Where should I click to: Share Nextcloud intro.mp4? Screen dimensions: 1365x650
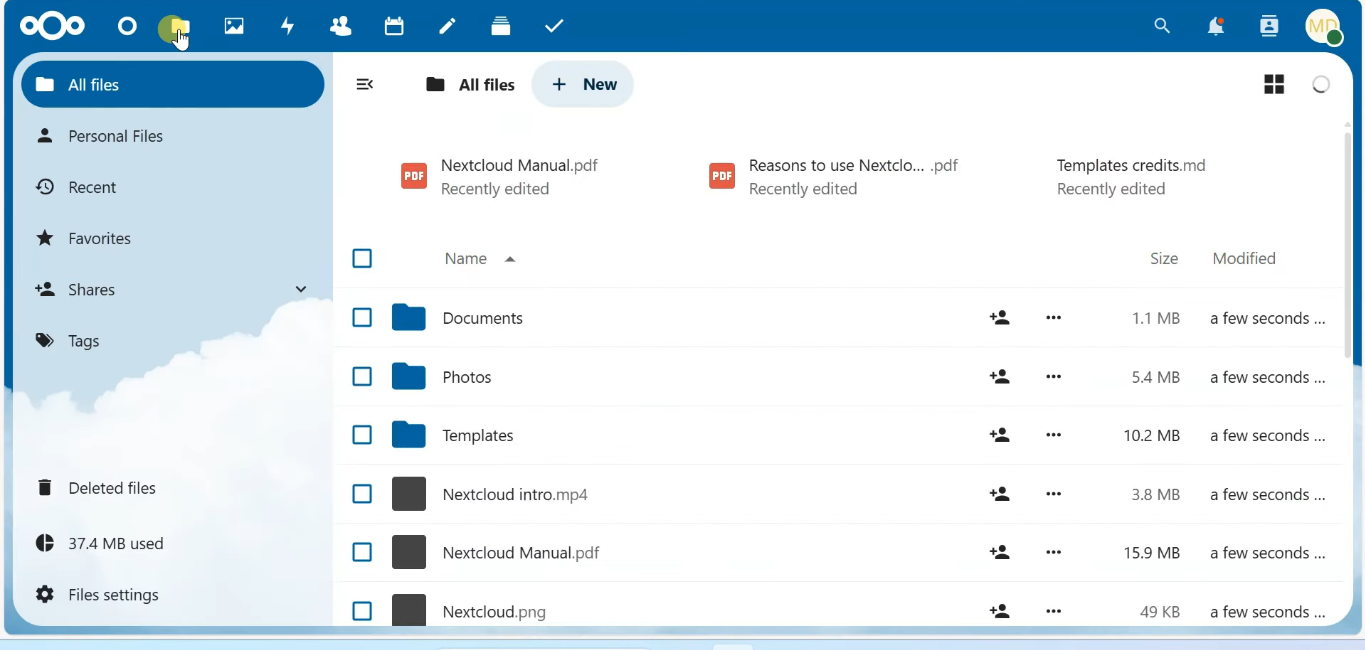pyautogui.click(x=1000, y=495)
